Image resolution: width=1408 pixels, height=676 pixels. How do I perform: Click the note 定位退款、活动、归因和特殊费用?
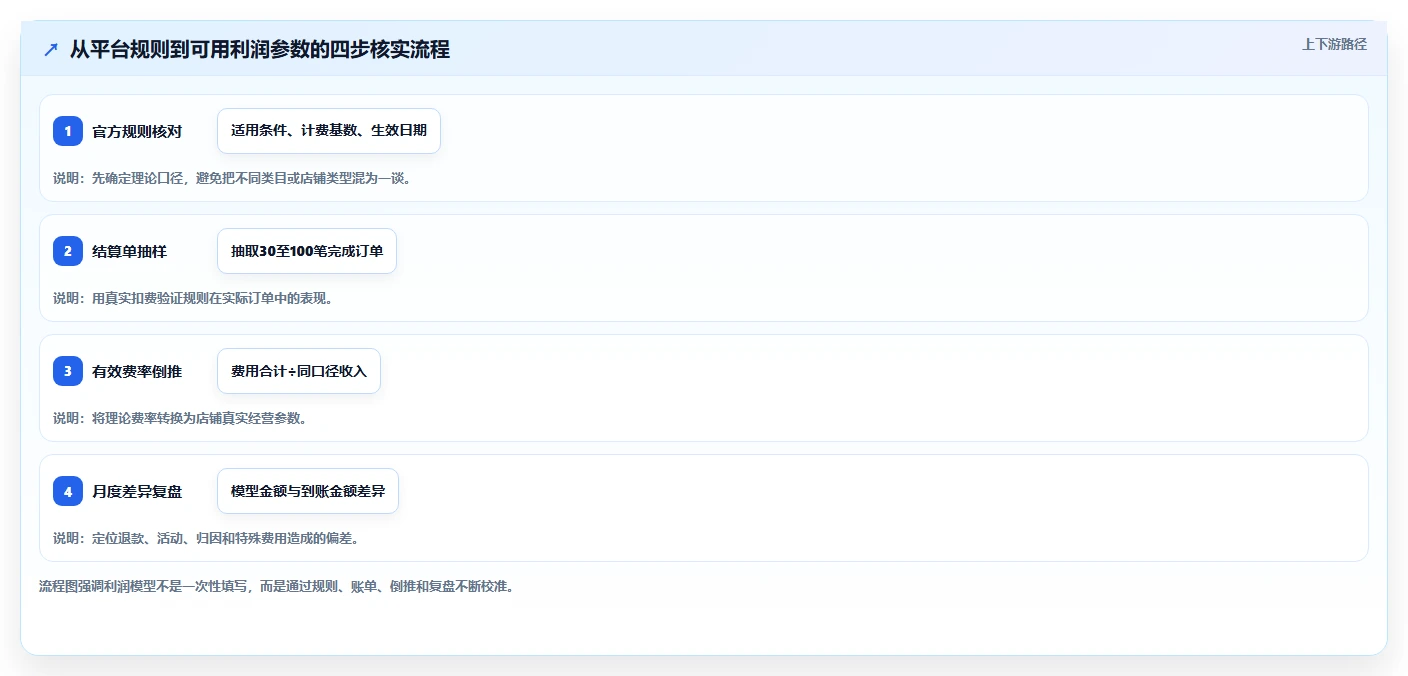tap(206, 538)
